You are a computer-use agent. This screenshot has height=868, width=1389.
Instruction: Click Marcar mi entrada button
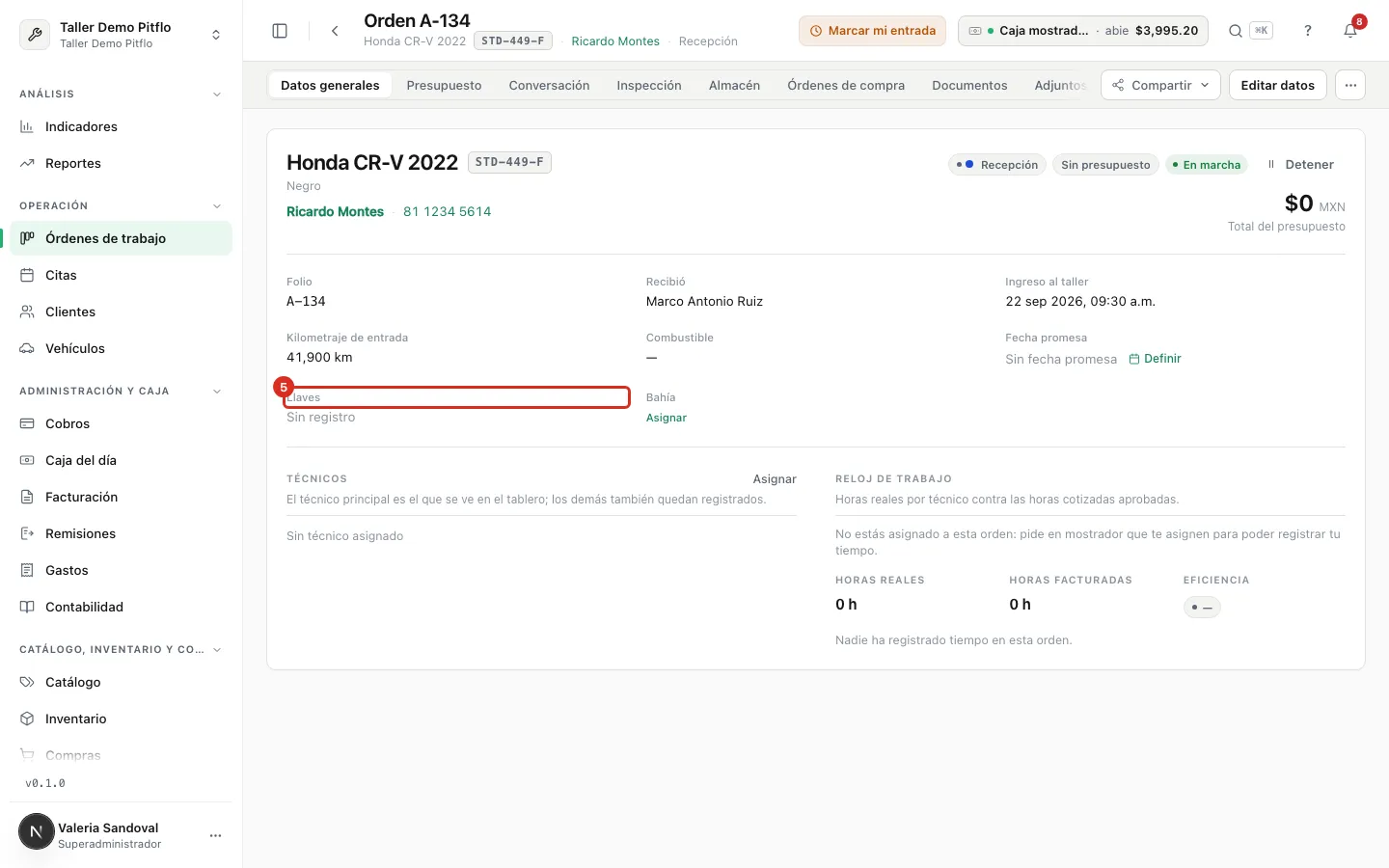(x=872, y=31)
